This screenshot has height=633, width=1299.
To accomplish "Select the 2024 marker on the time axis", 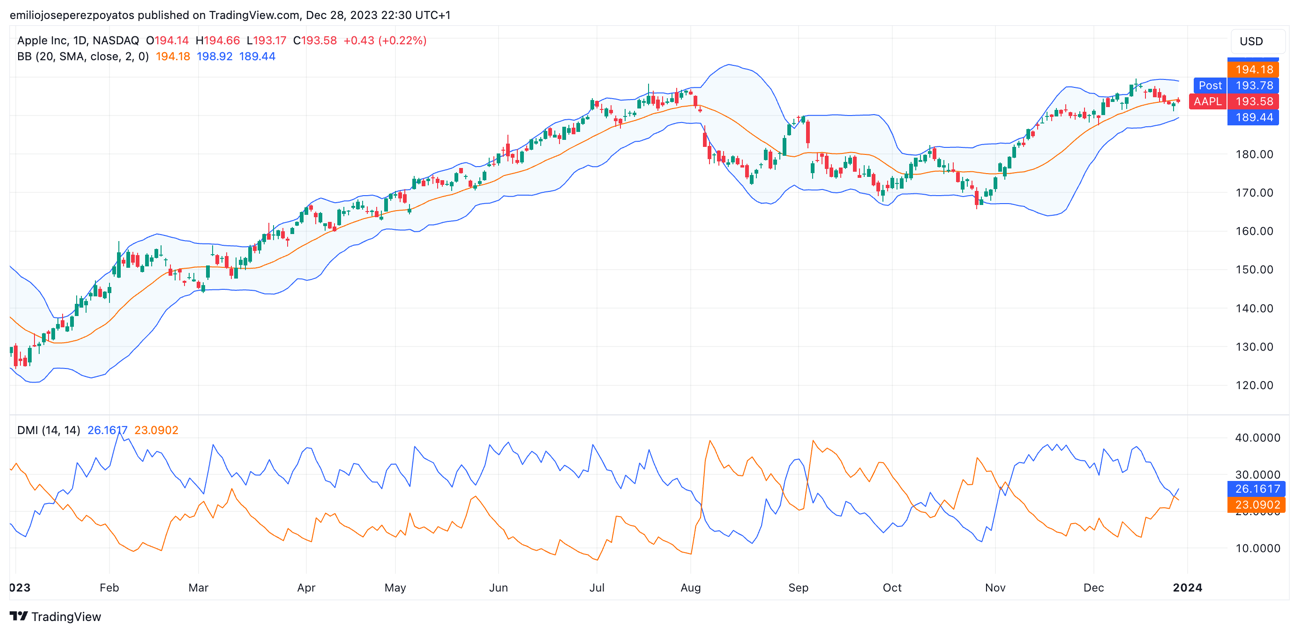I will coord(1187,588).
